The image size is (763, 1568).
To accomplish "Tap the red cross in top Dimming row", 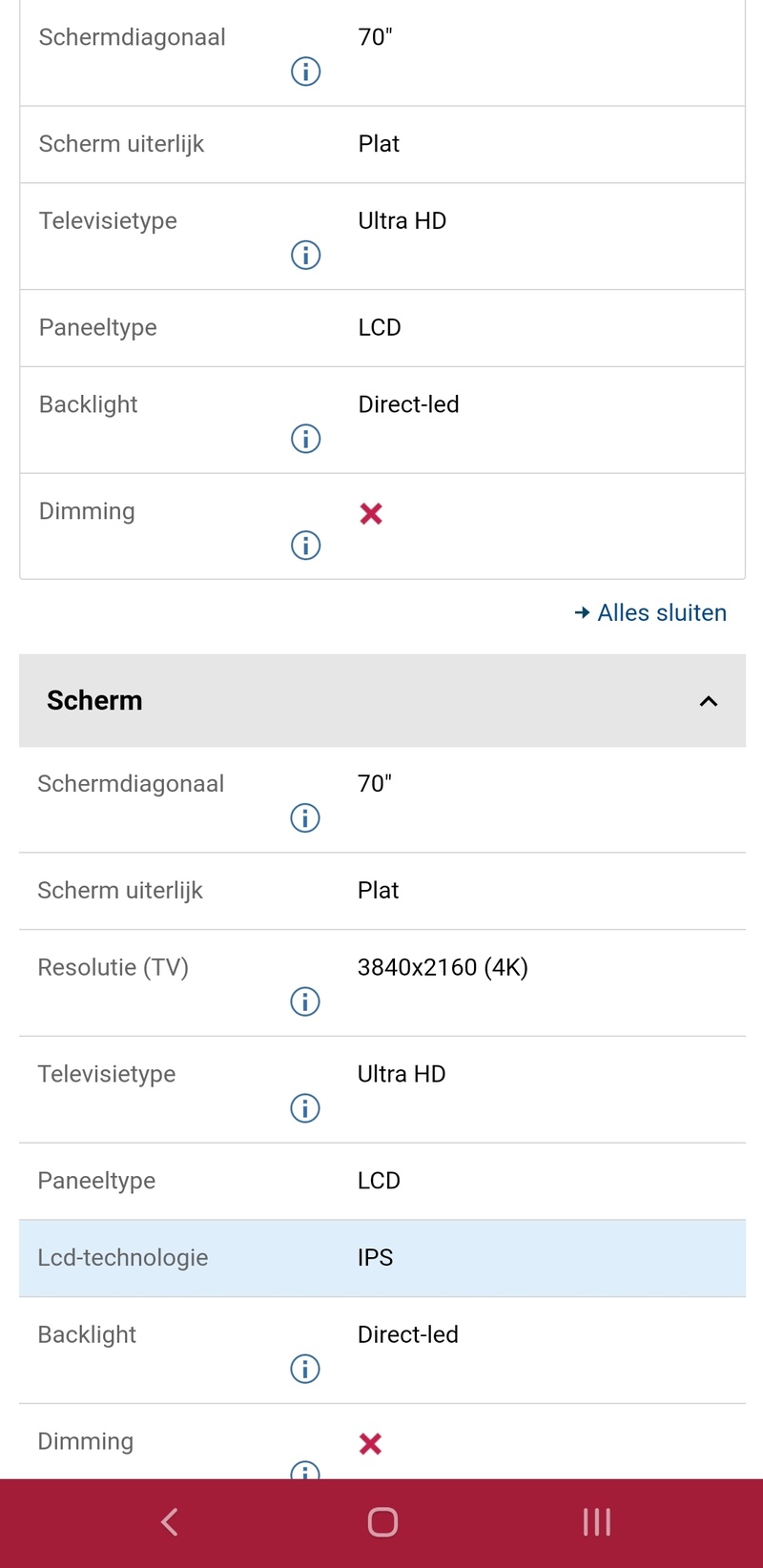I will pyautogui.click(x=371, y=514).
